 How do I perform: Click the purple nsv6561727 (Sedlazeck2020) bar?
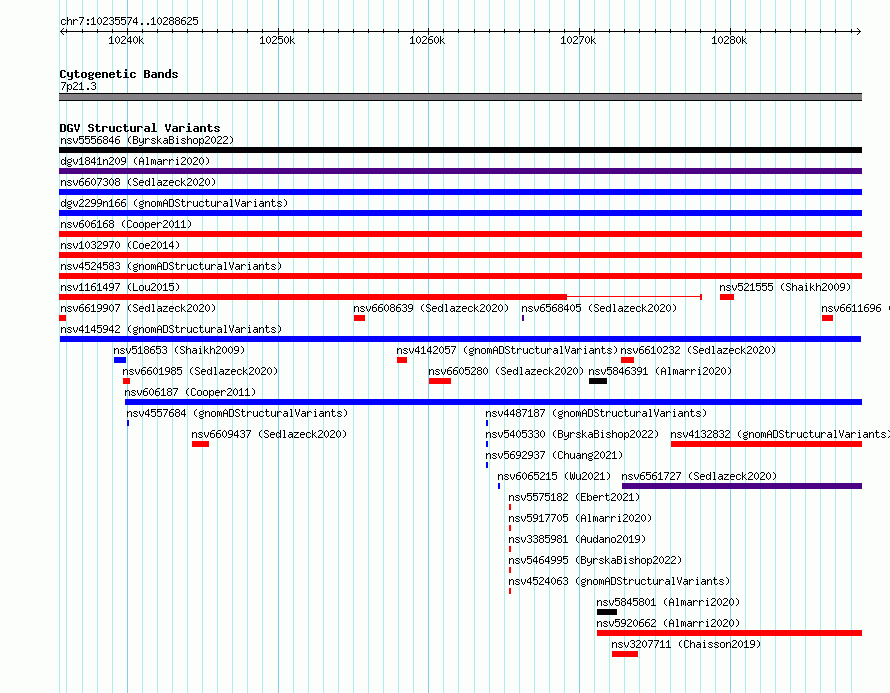click(x=742, y=486)
